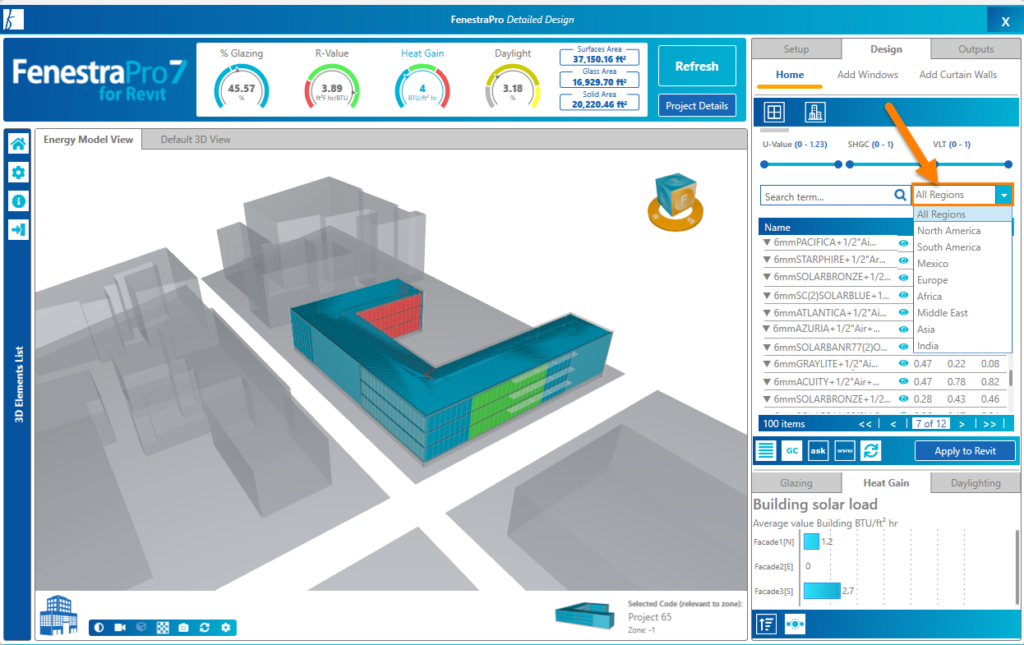This screenshot has width=1024, height=645.
Task: Go to last page with >> button
Action: pos(989,424)
